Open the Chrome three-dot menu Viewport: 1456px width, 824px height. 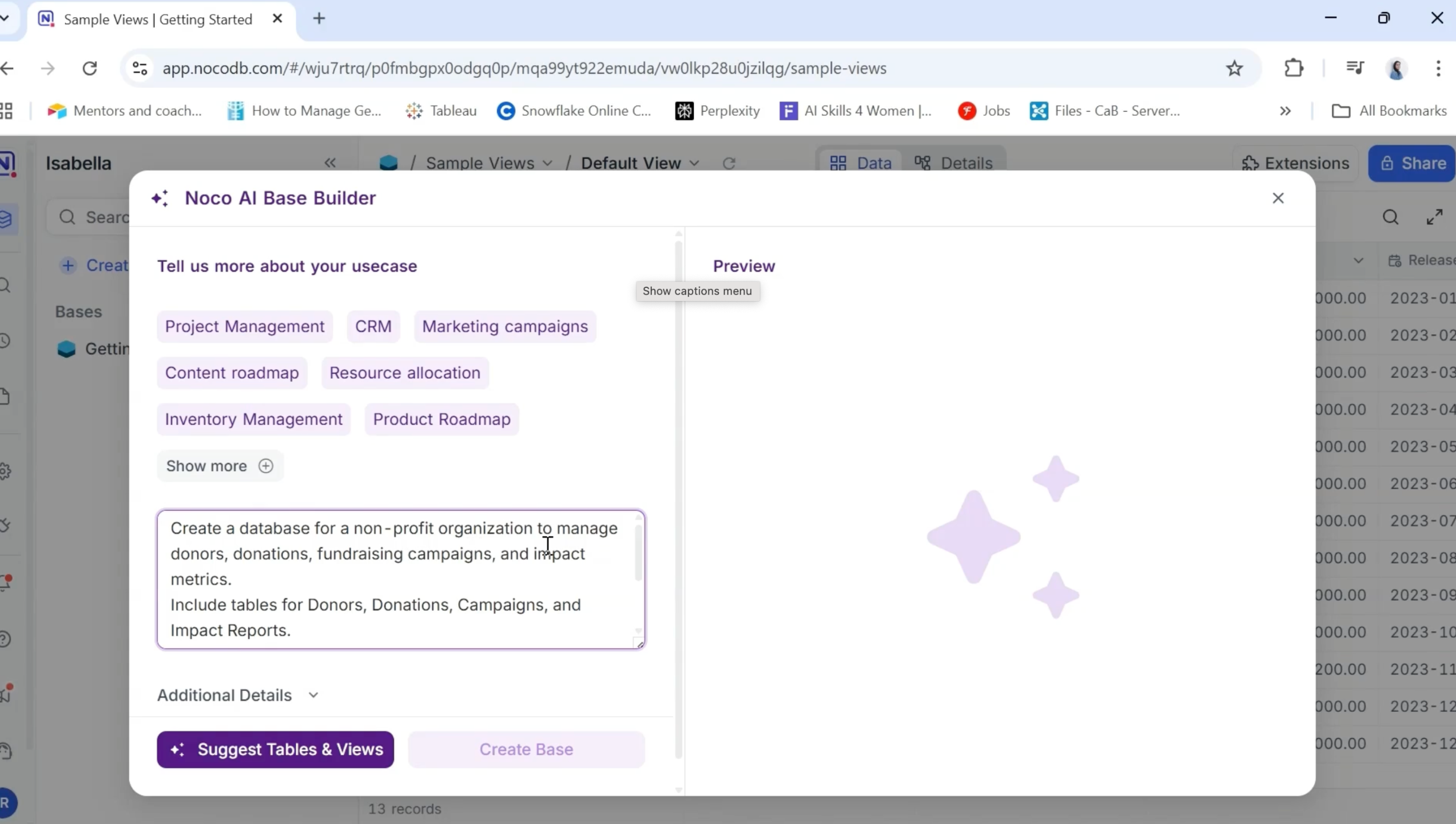click(x=1438, y=68)
